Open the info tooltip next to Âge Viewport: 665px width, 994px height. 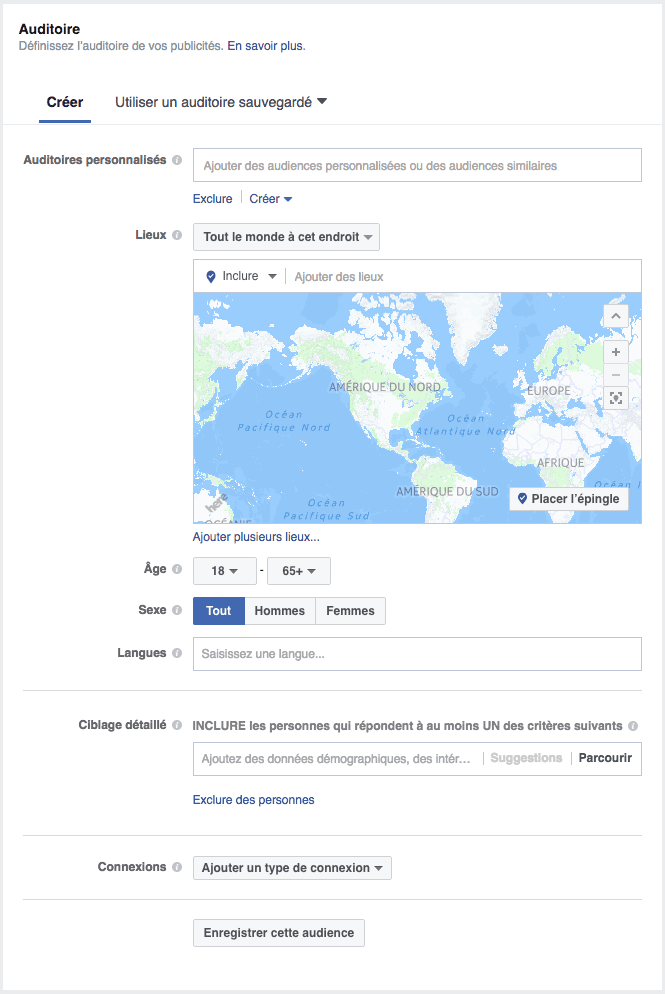point(178,568)
